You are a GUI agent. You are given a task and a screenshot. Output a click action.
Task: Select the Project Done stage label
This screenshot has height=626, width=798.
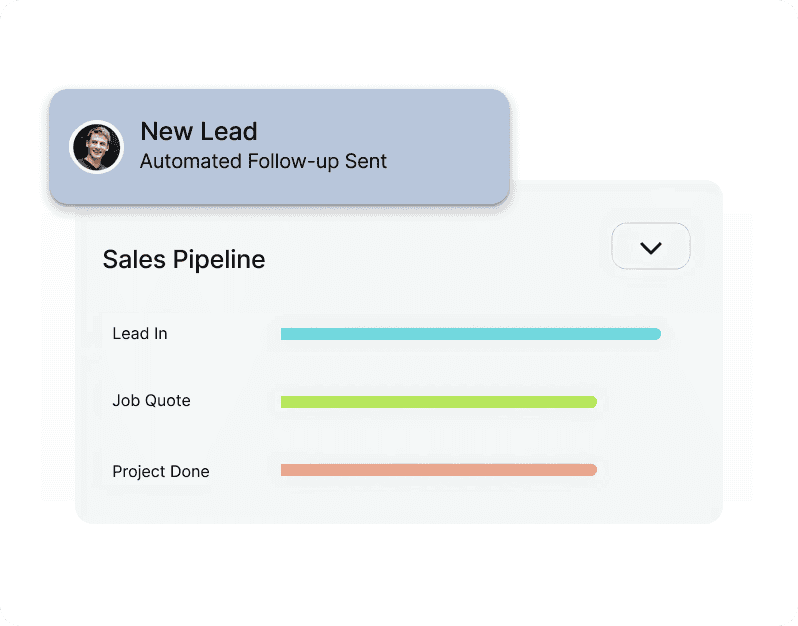point(161,471)
